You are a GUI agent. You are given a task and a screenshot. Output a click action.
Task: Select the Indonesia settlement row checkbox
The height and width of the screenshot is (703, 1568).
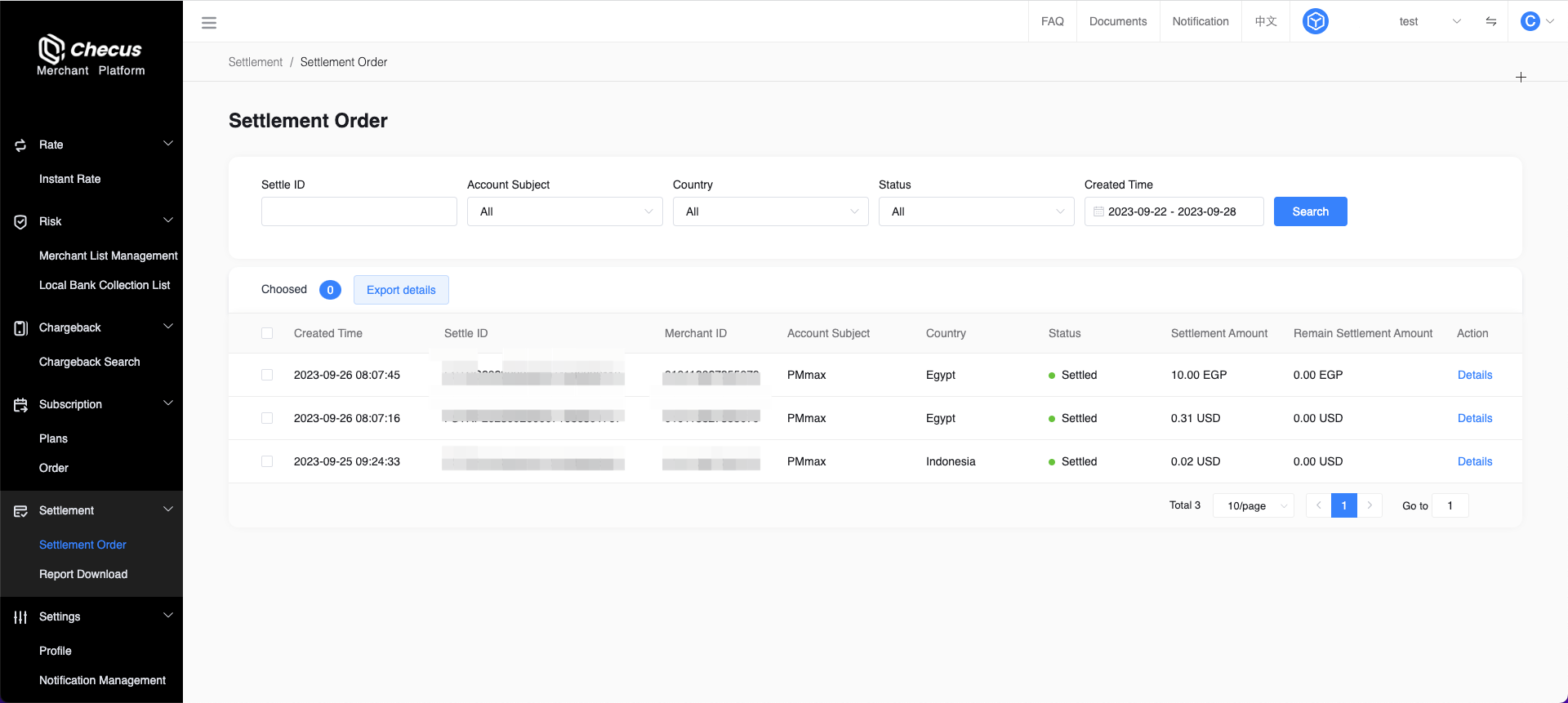click(267, 461)
